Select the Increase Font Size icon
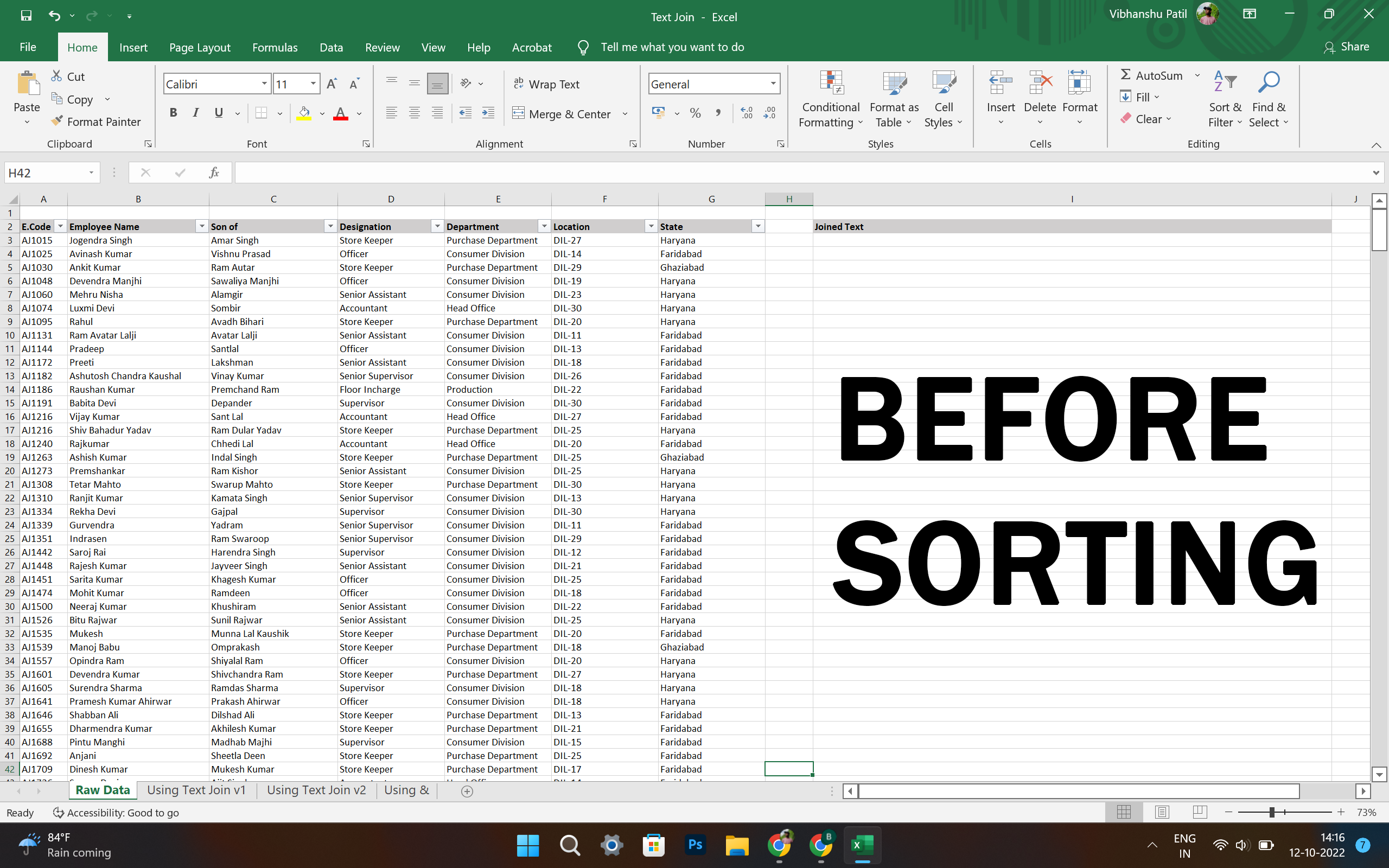1389x868 pixels. pos(331,83)
